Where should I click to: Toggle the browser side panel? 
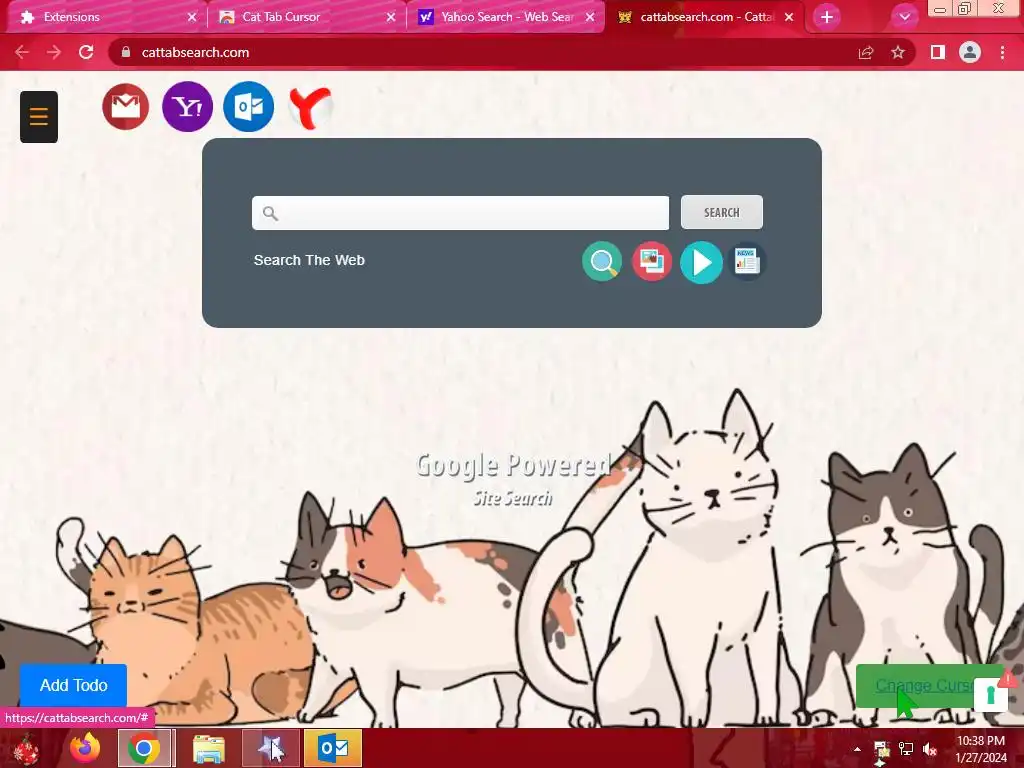(938, 52)
